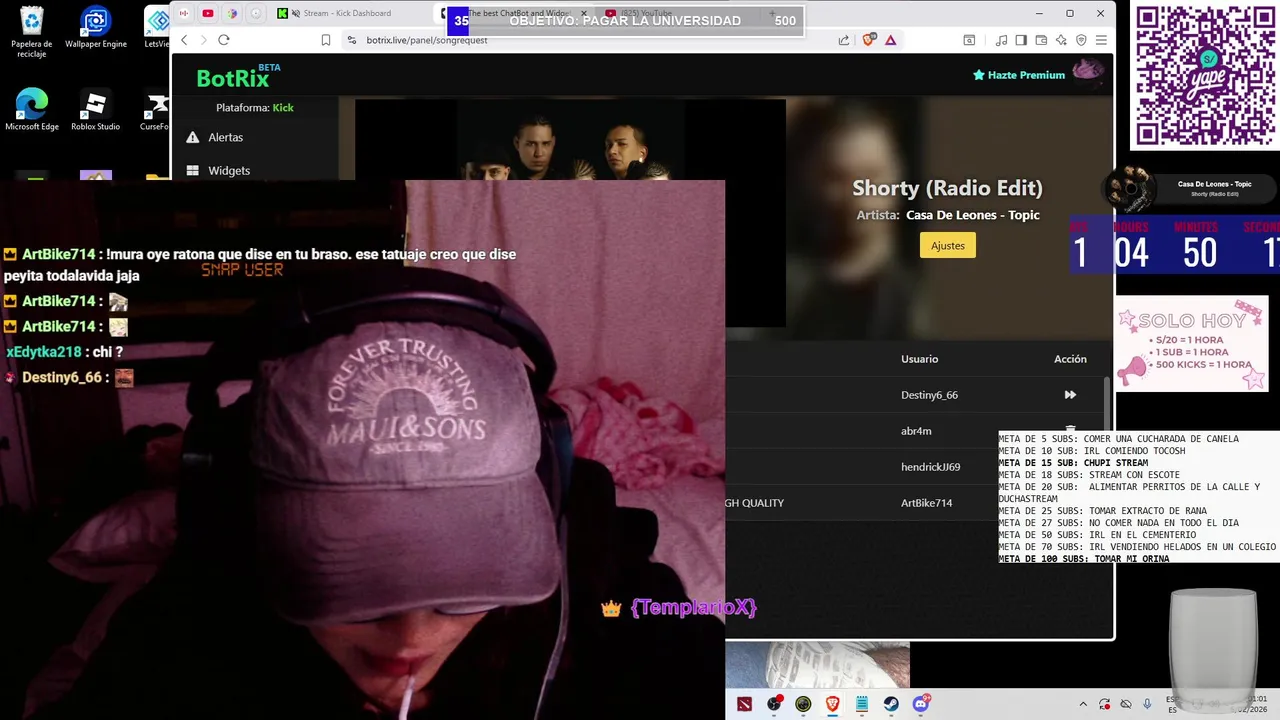Click the Usuario column header

point(919,359)
